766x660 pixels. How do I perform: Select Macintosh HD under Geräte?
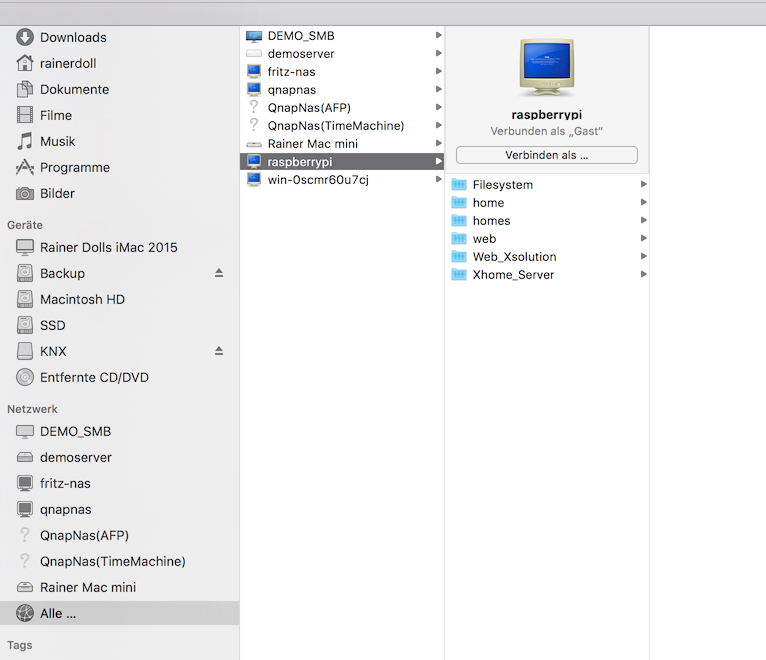click(82, 299)
